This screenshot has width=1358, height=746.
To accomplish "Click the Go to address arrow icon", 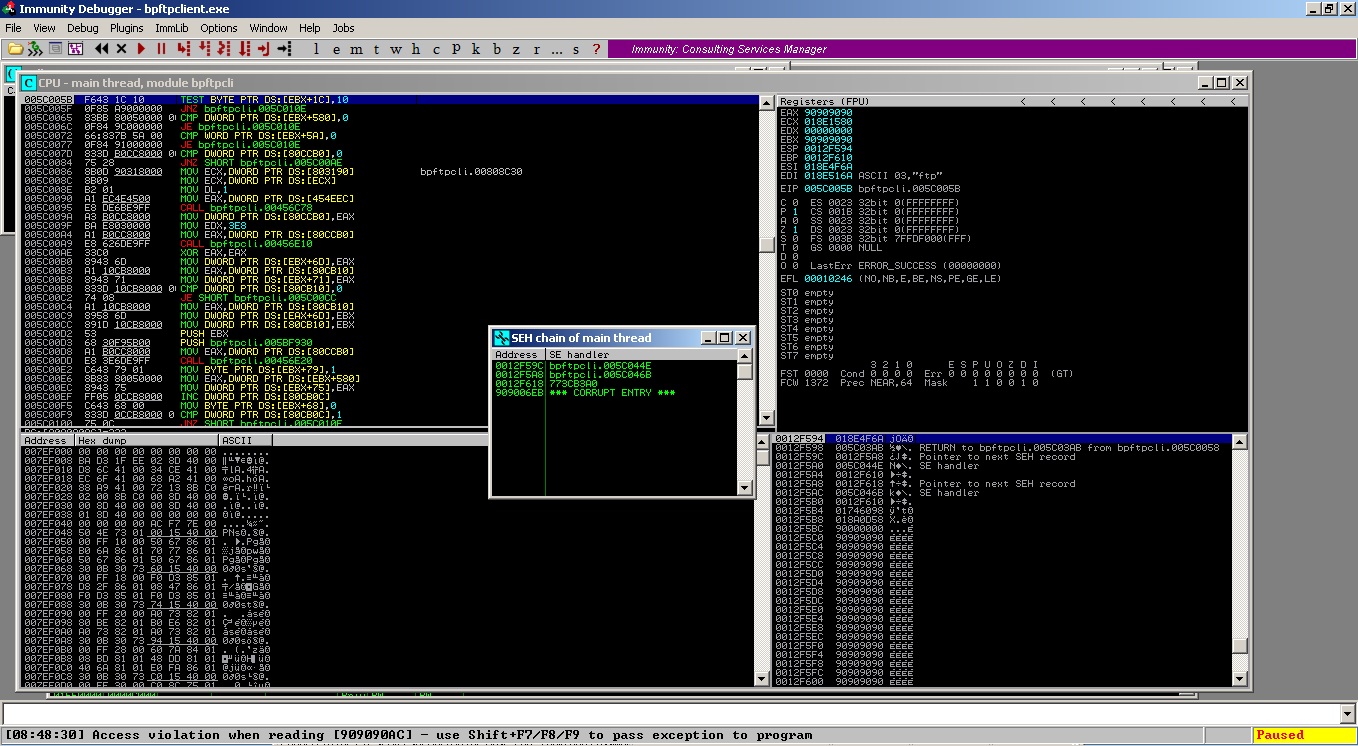I will tap(284, 48).
